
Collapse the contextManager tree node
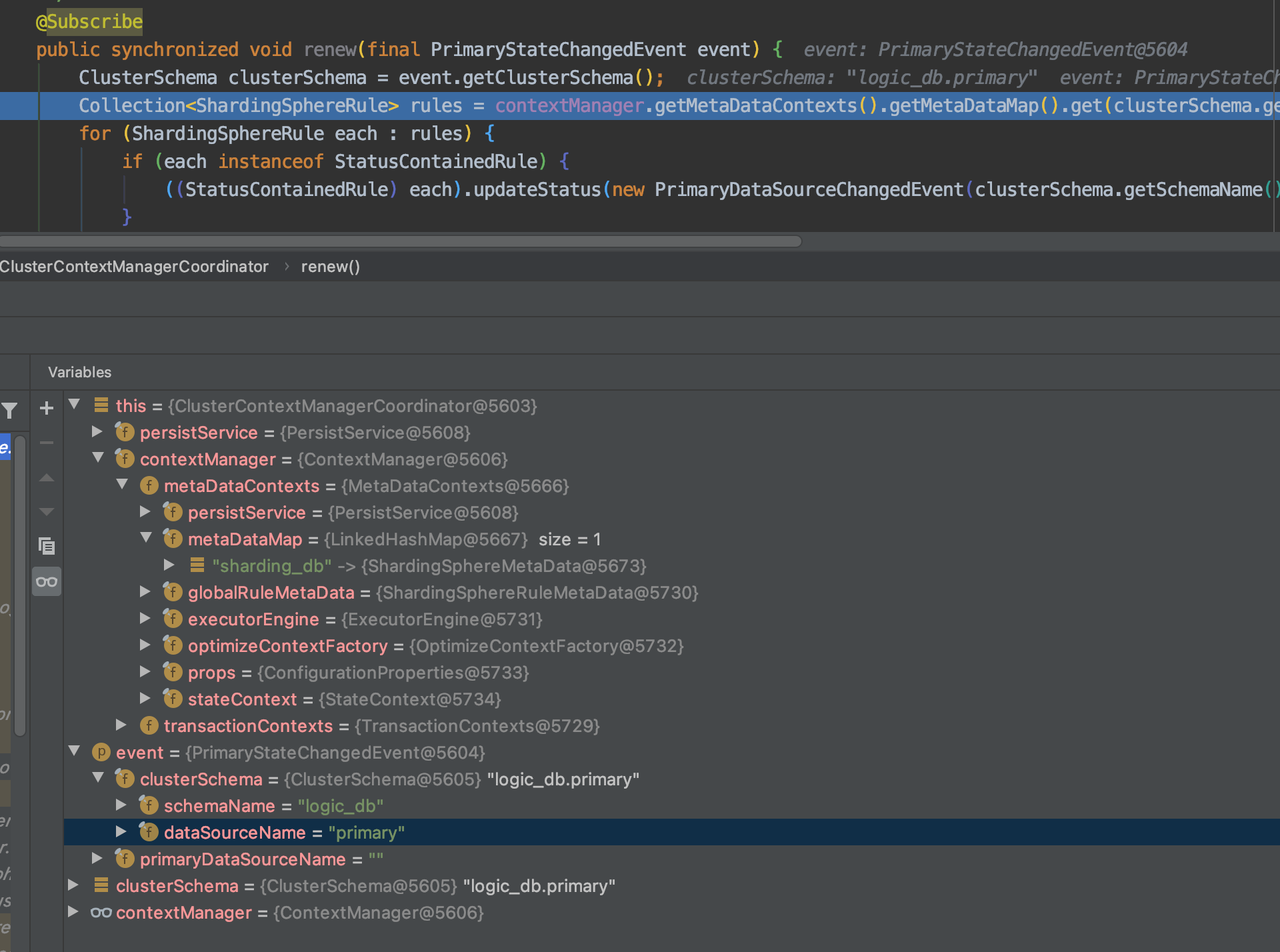click(x=99, y=458)
